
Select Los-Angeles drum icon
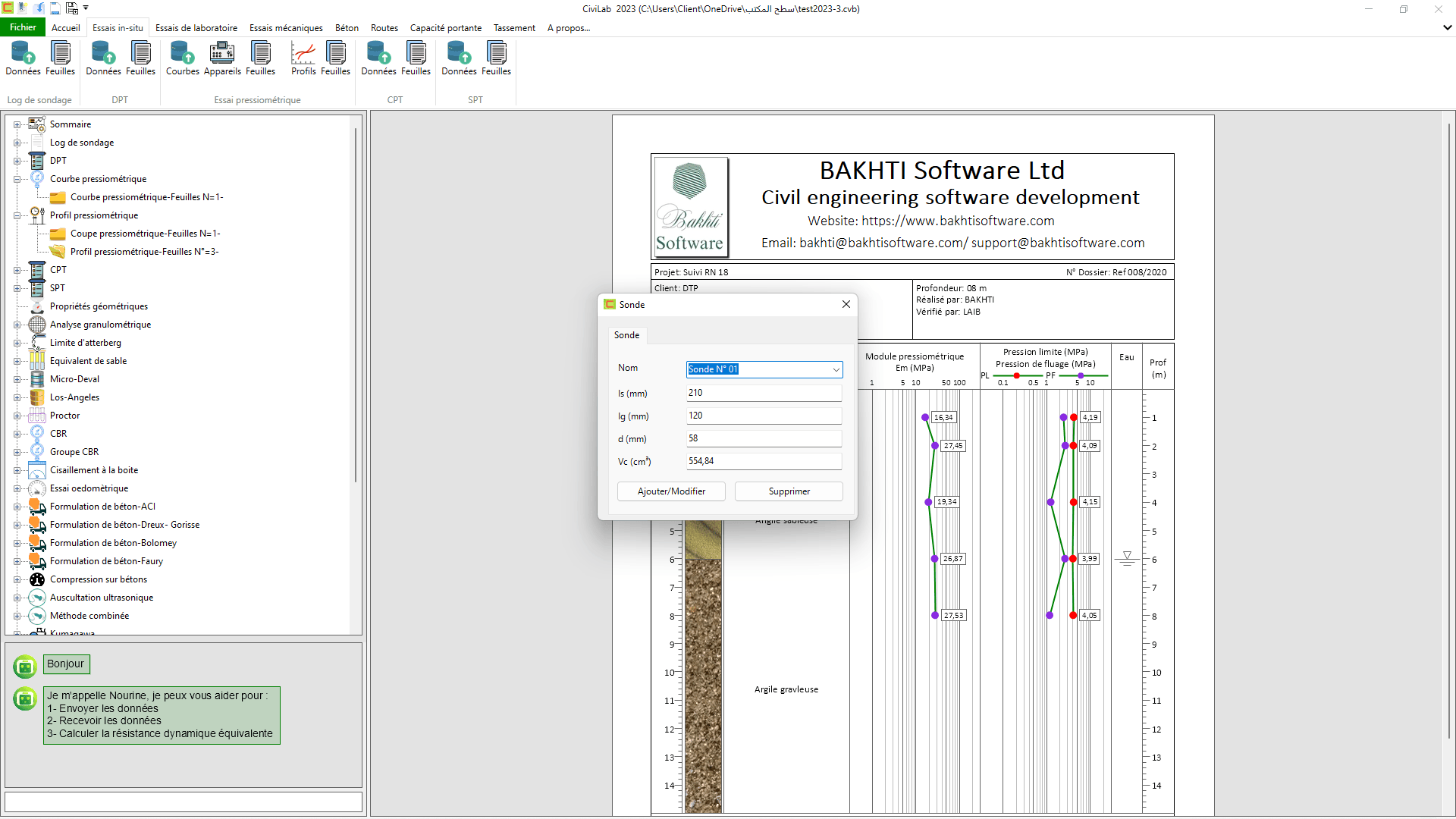pyautogui.click(x=37, y=397)
